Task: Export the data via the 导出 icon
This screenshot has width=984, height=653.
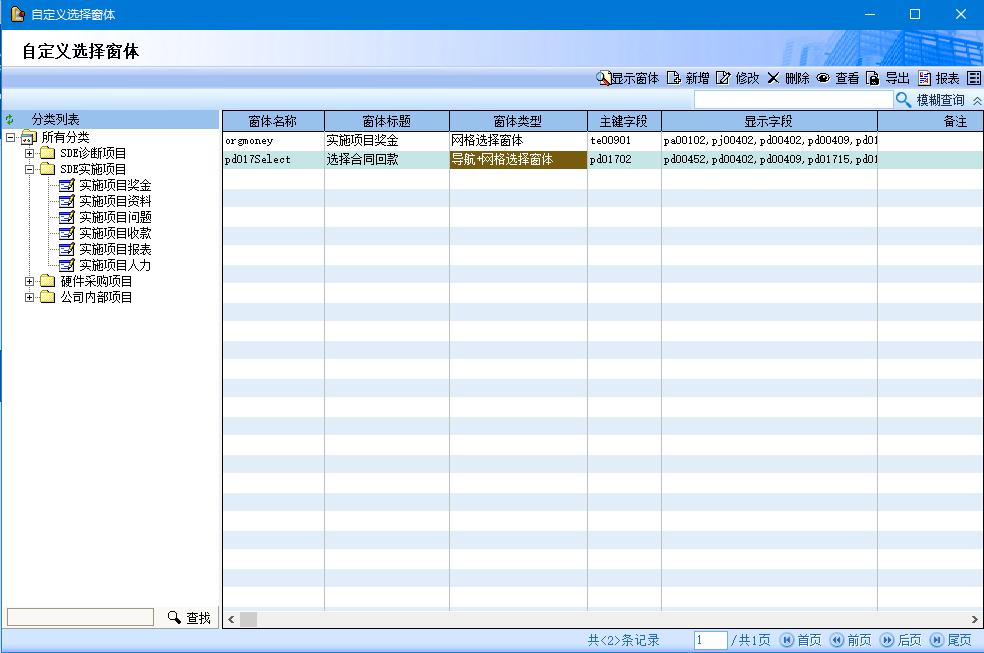Action: coord(873,78)
